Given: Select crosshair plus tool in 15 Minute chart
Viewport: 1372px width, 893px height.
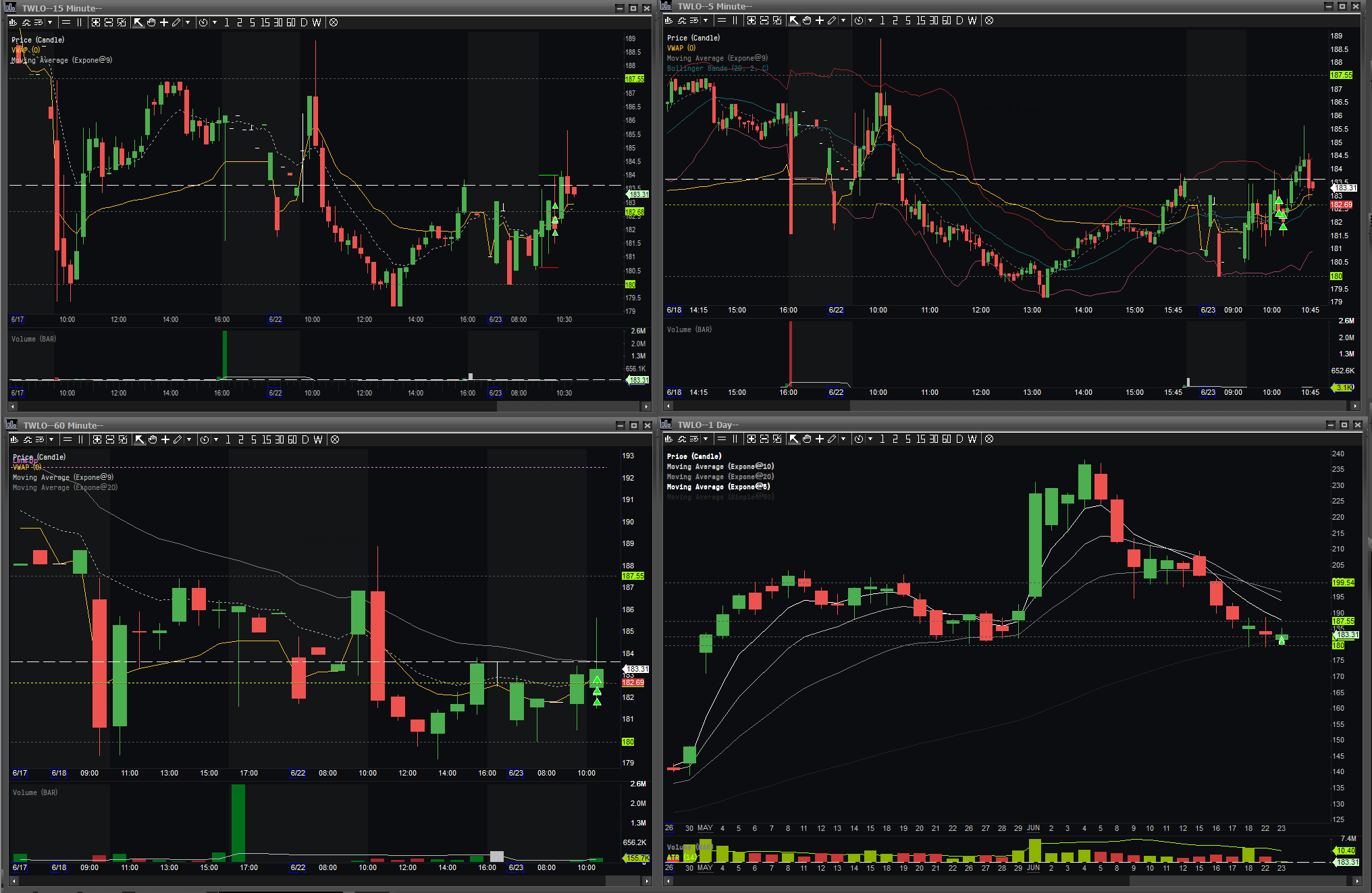Looking at the screenshot, I should coord(164,22).
